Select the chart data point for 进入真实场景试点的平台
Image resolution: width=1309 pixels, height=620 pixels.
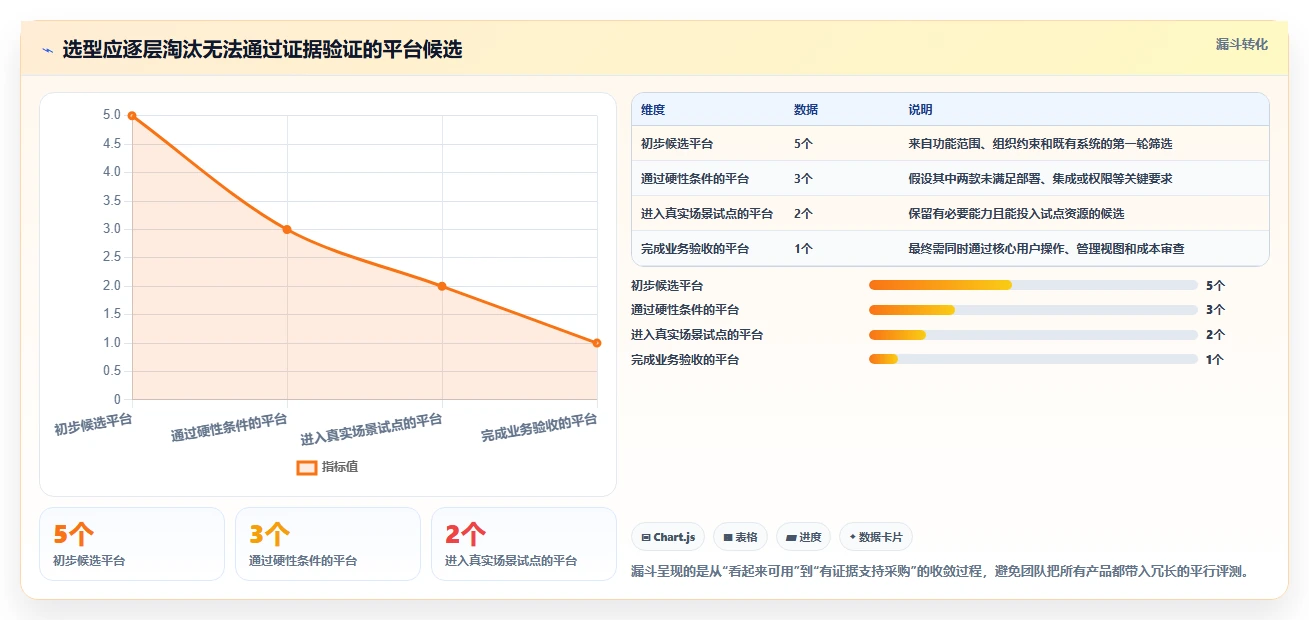[442, 286]
